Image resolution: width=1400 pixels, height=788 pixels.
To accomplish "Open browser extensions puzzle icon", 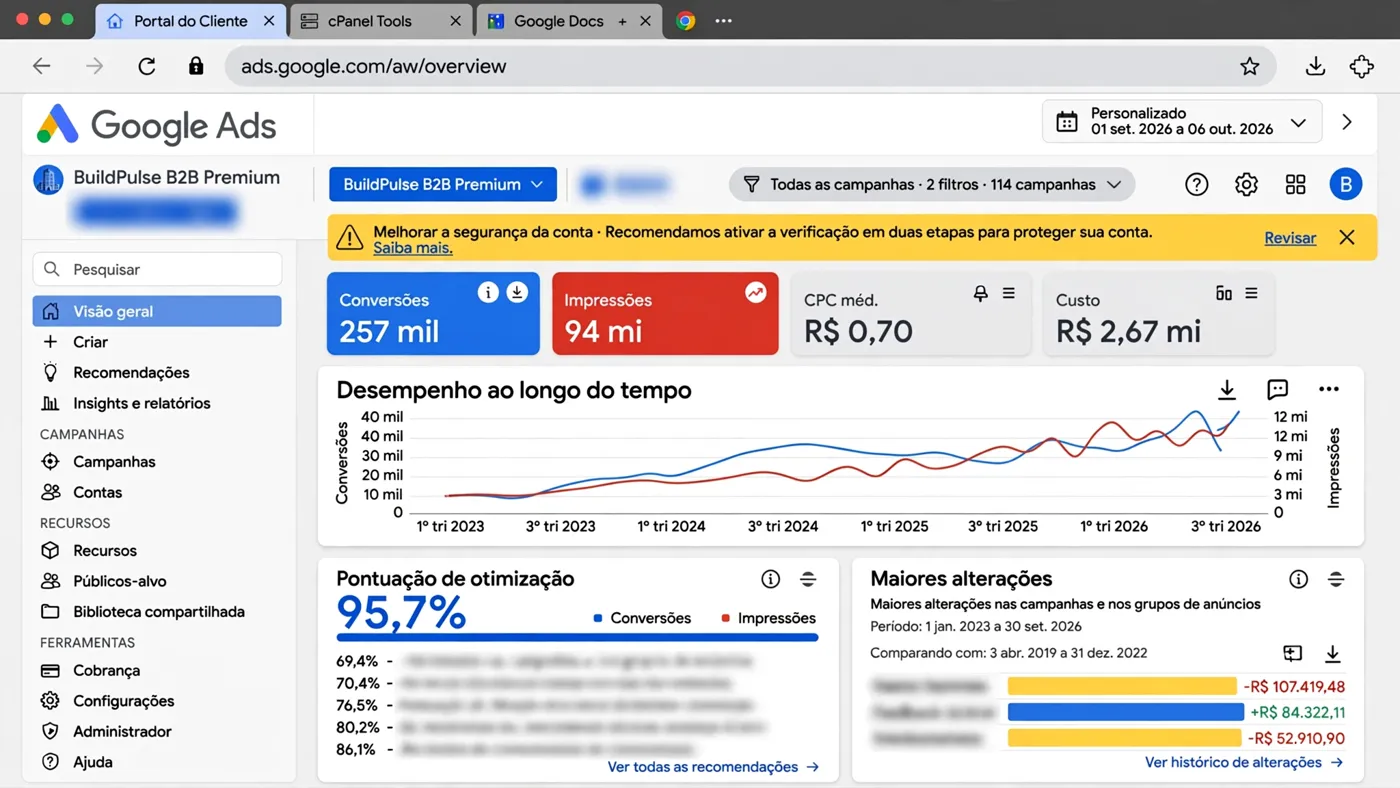I will 1361,66.
